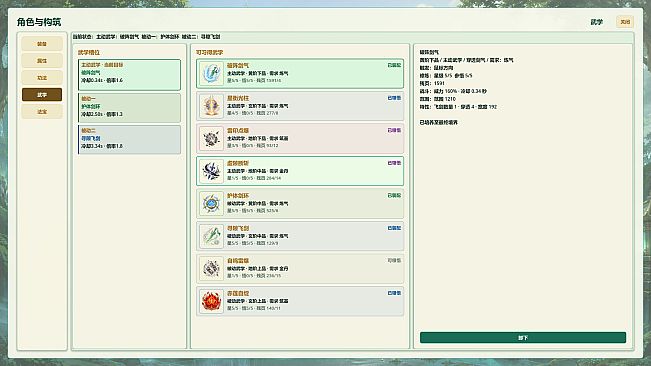651x366 pixels.
Task: Select the 被动一 slot with 护体剑环
Action: point(130,108)
